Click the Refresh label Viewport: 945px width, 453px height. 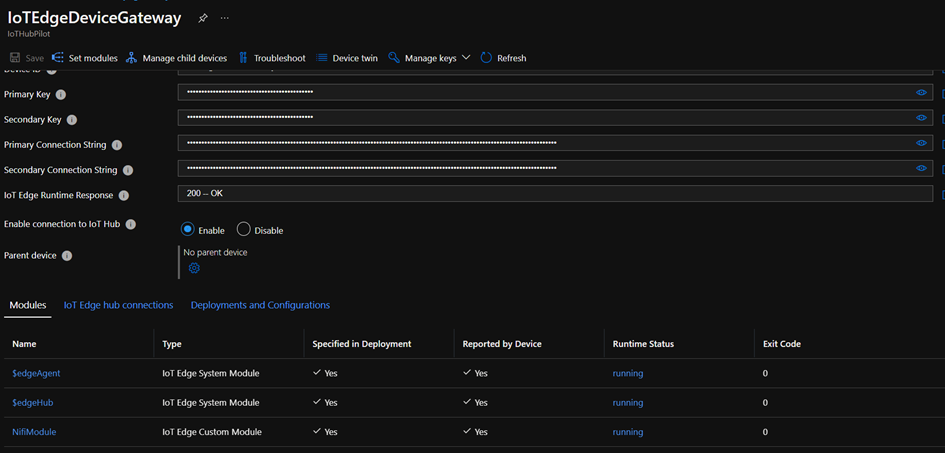coord(512,58)
